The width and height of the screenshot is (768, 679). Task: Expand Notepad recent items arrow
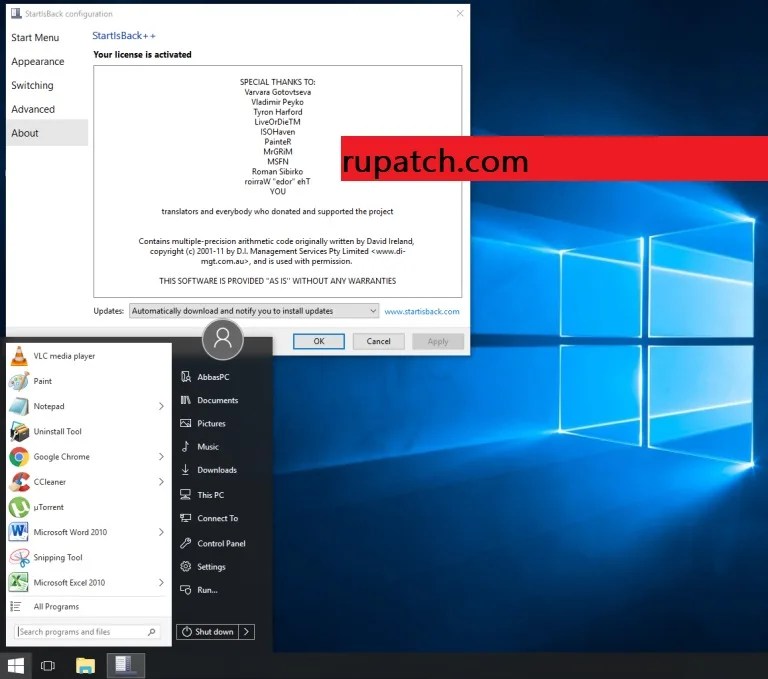pyautogui.click(x=161, y=406)
